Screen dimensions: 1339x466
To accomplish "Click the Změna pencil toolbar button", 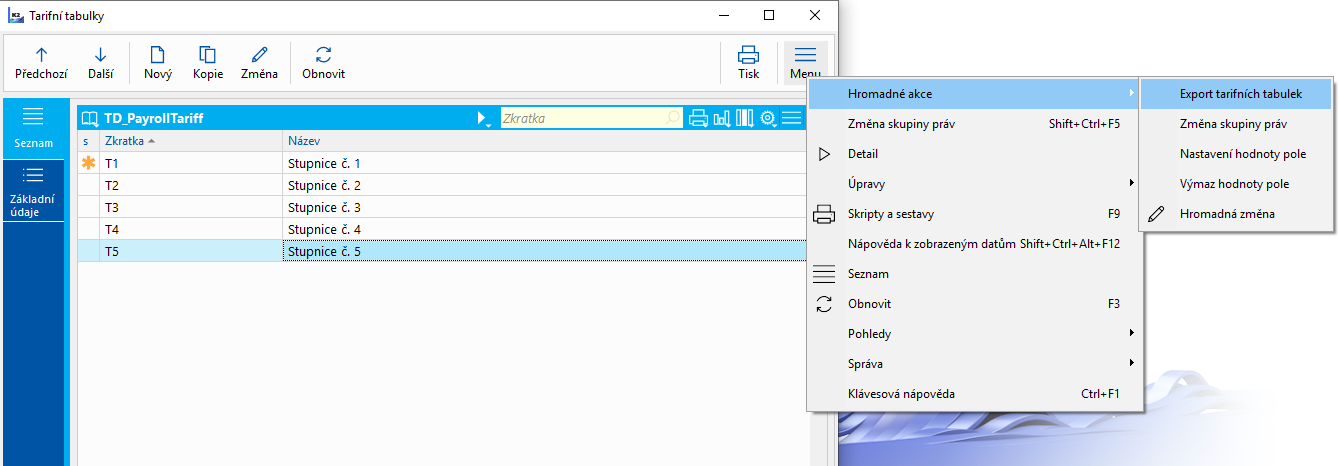I will (x=259, y=63).
